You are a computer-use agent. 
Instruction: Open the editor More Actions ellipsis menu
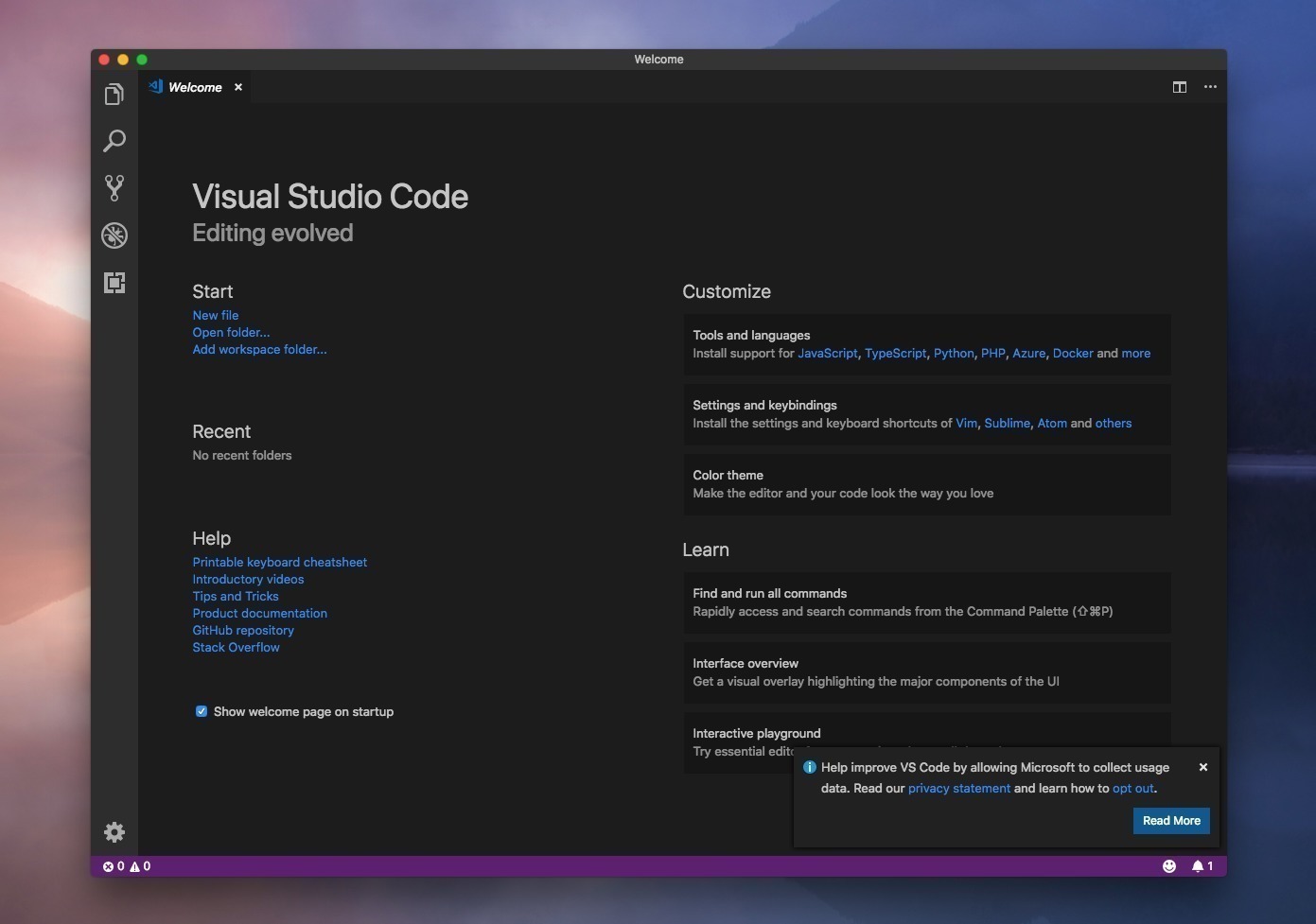pos(1210,87)
